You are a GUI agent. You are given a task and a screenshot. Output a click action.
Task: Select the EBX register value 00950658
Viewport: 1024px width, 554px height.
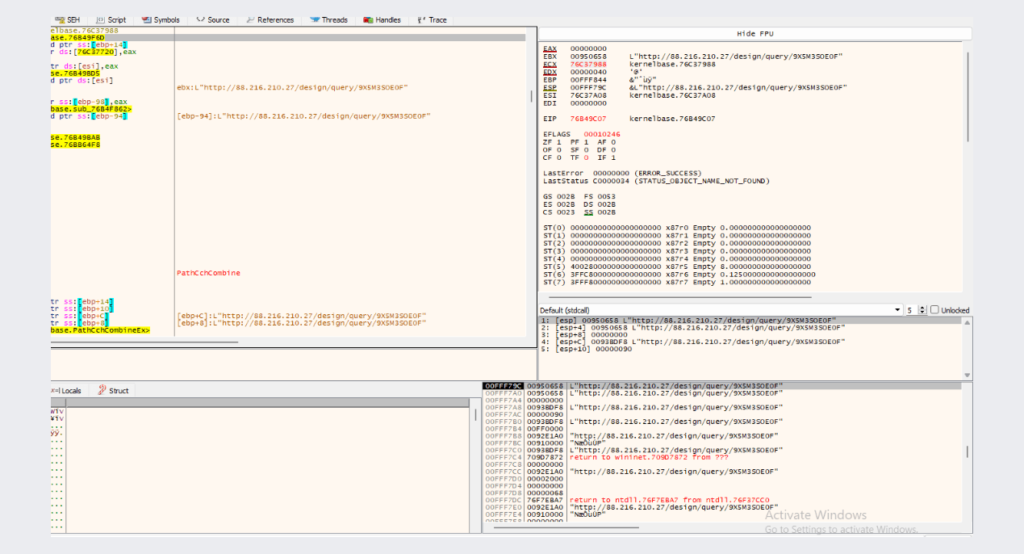(588, 57)
